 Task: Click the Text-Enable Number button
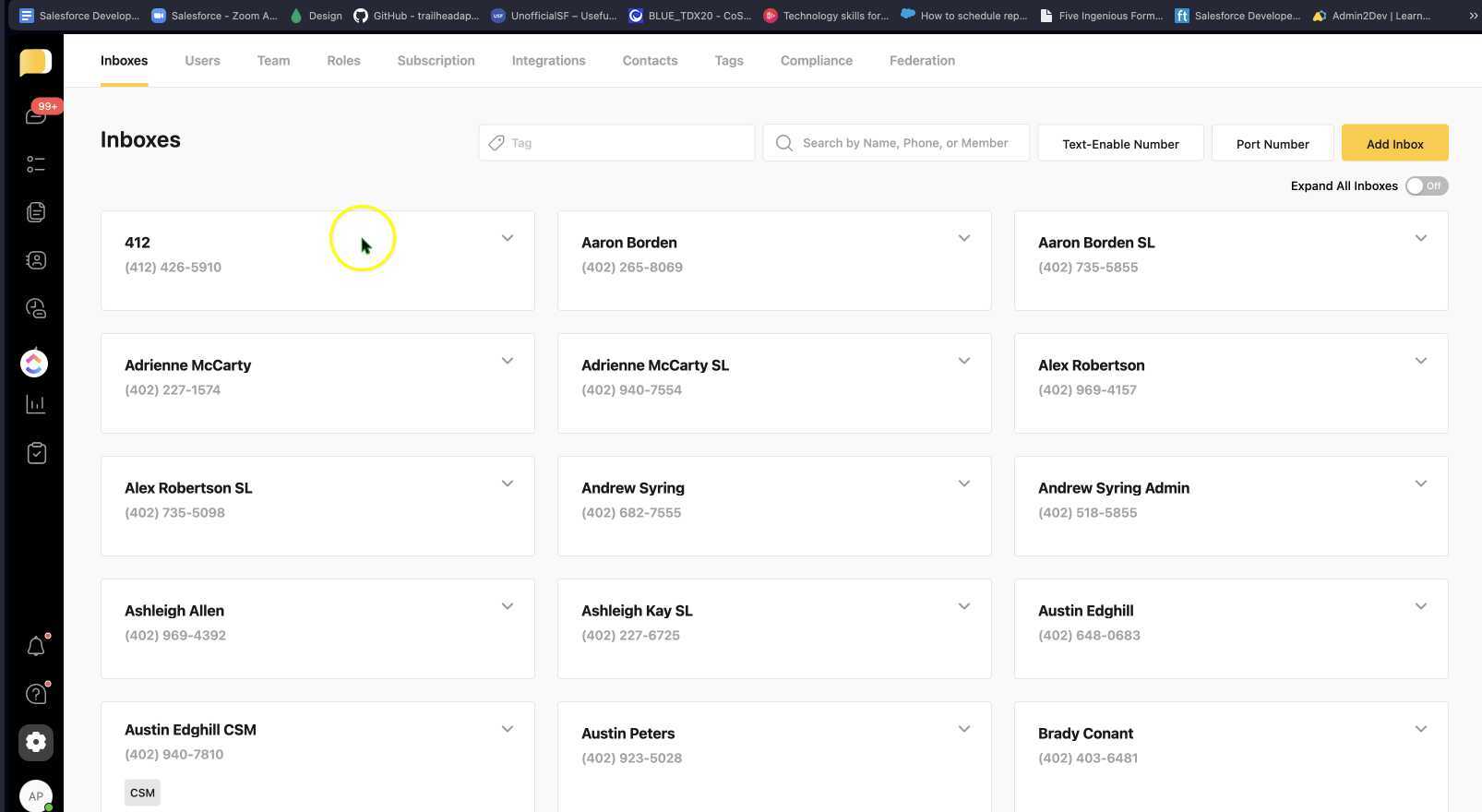click(x=1120, y=143)
